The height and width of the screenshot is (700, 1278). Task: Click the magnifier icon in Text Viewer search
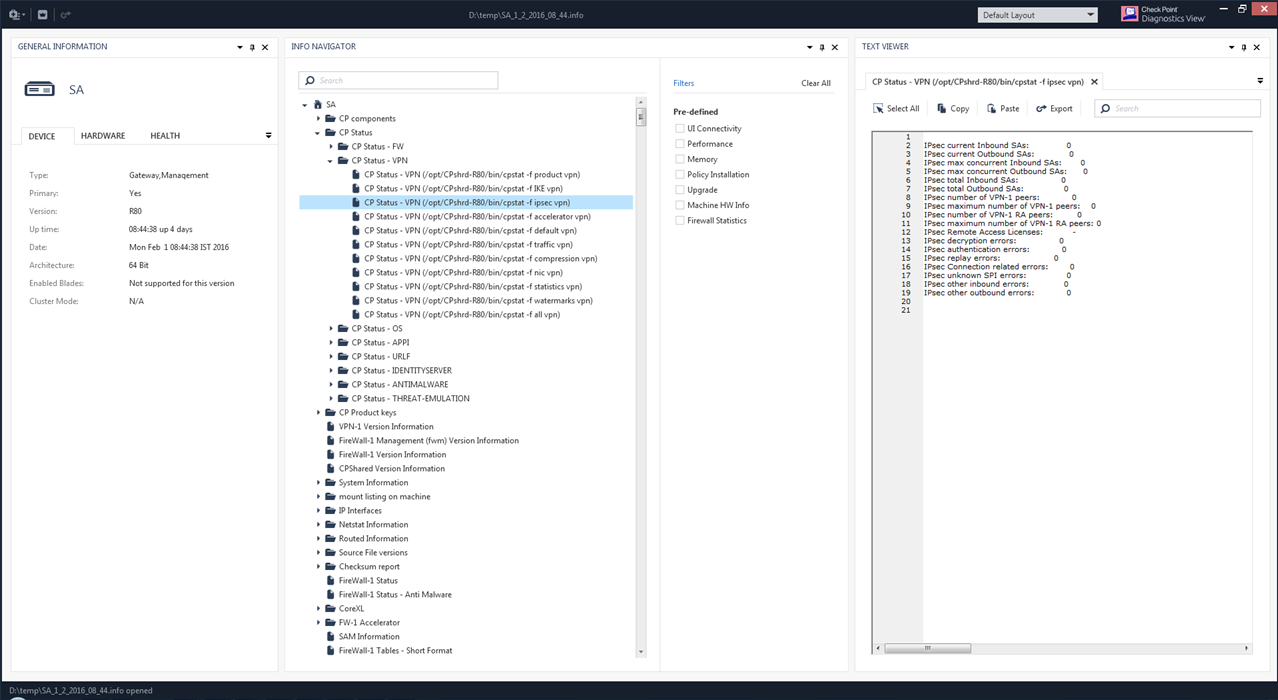pos(1106,108)
